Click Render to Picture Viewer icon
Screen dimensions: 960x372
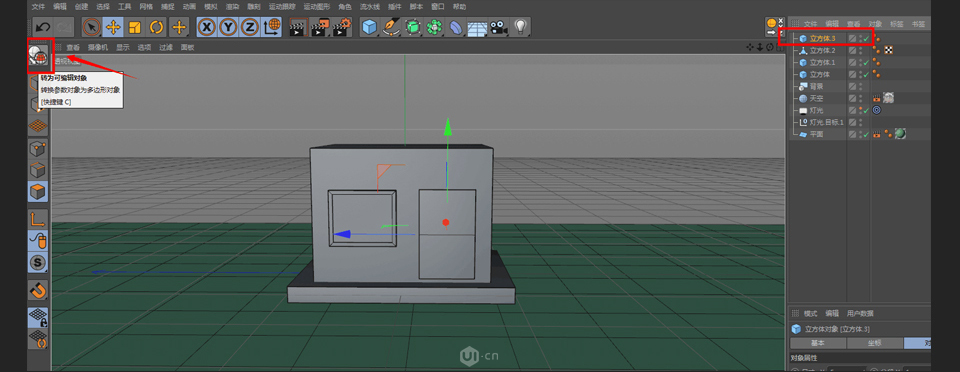(x=320, y=27)
